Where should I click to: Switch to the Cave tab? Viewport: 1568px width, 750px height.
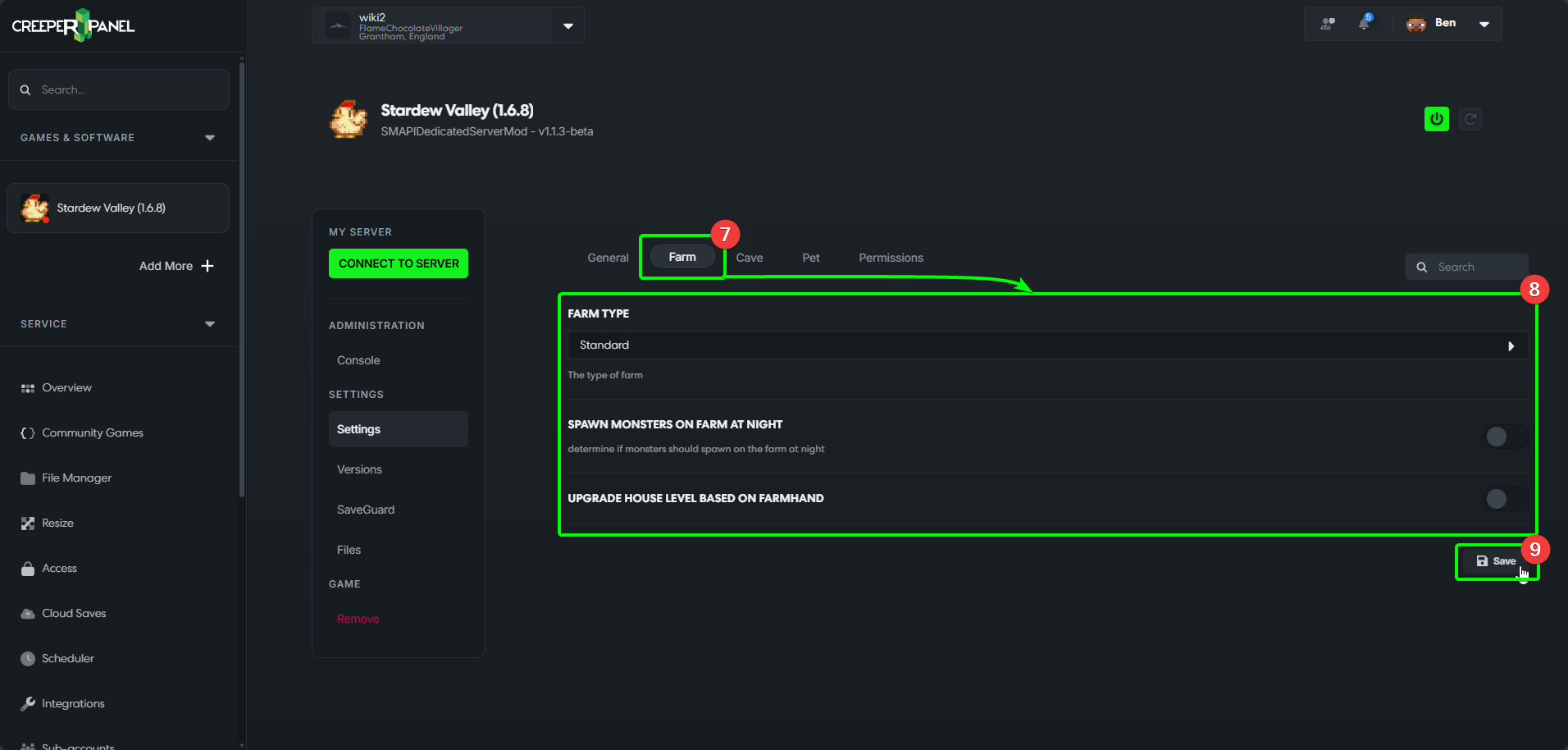click(x=749, y=258)
